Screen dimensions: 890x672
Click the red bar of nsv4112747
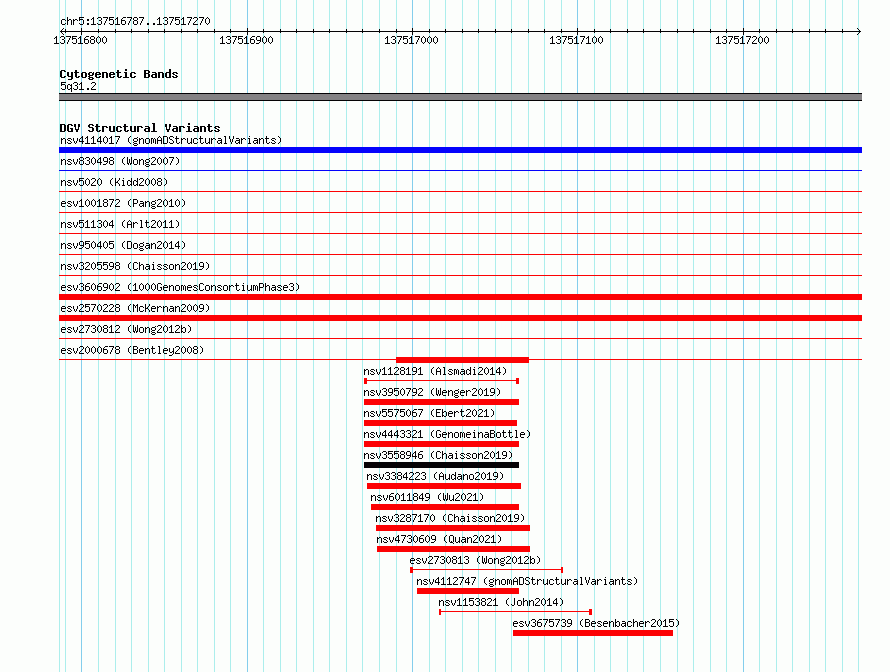click(468, 591)
